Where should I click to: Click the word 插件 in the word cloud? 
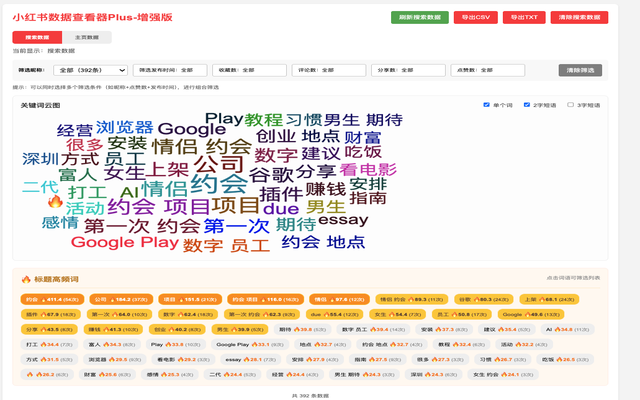(x=281, y=194)
